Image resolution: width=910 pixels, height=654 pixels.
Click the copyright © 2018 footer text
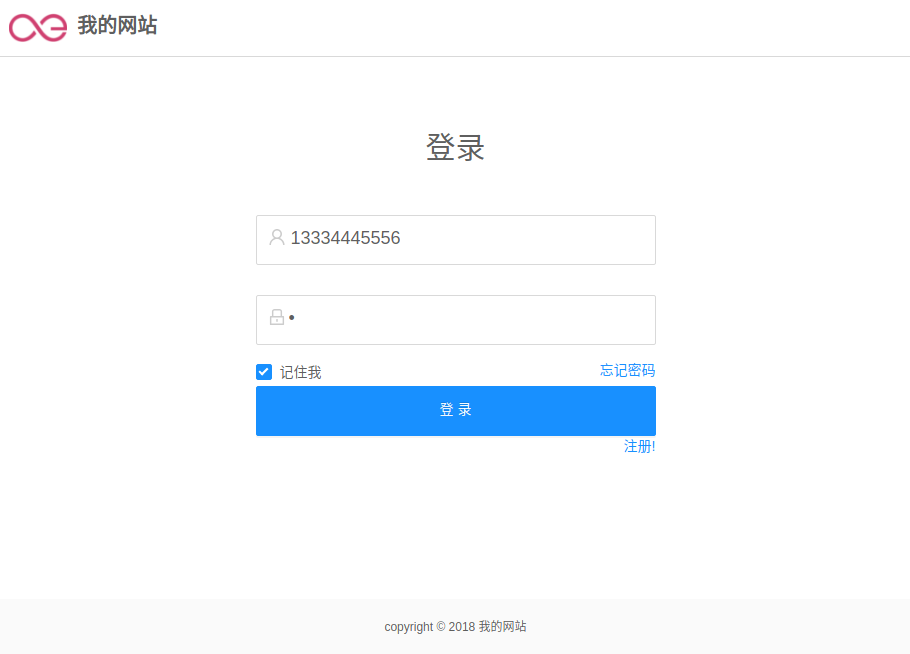point(456,627)
